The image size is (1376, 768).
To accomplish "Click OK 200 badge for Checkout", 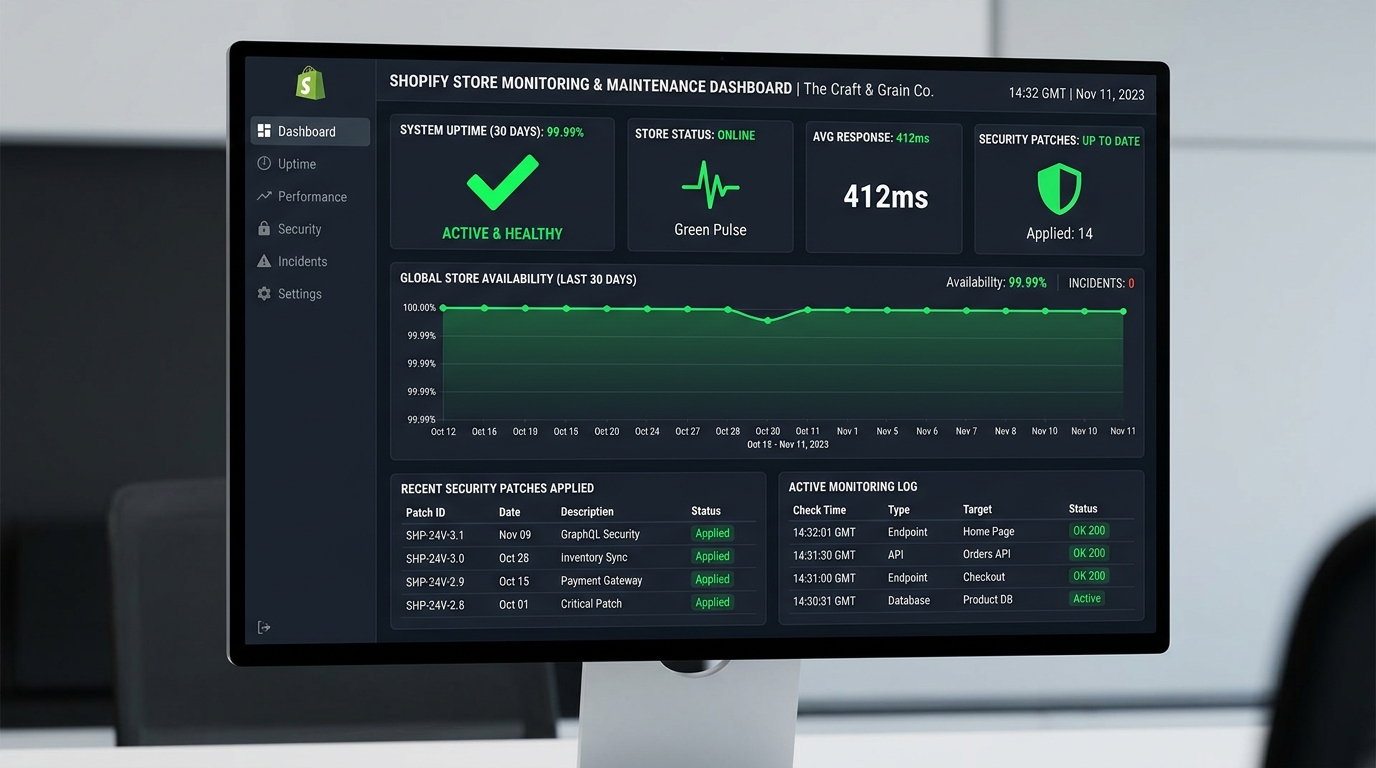I will 1089,576.
